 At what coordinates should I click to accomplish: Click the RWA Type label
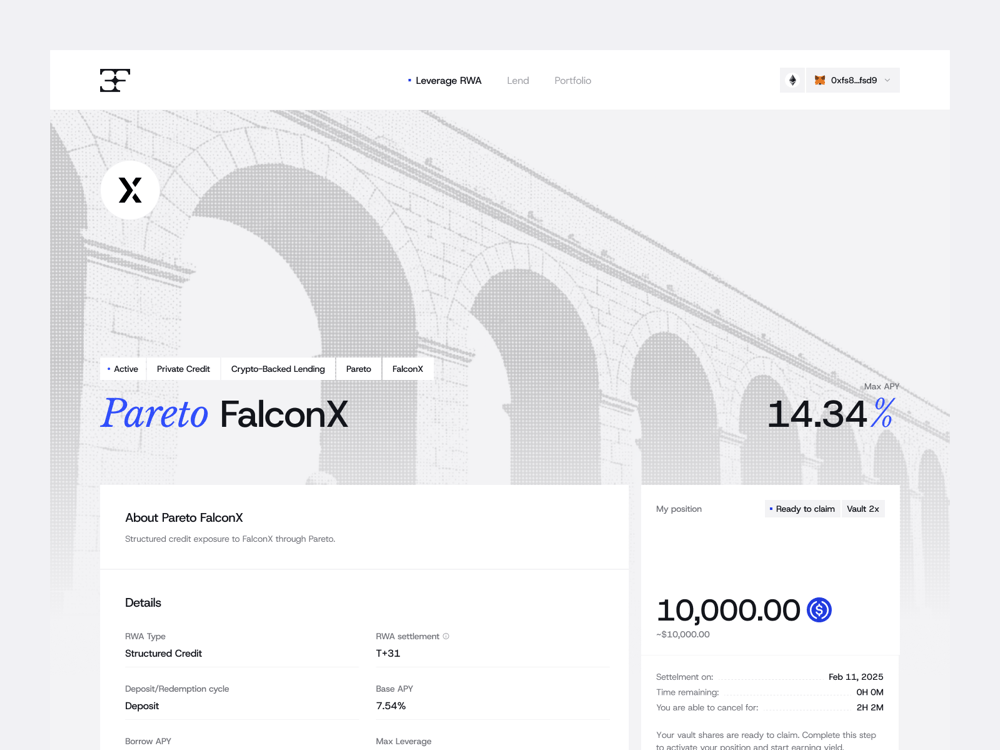(x=145, y=636)
